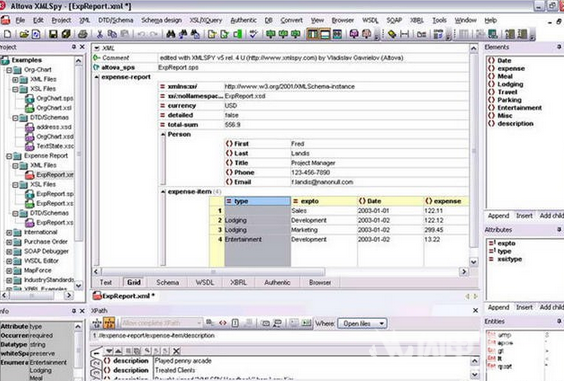The image size is (564, 381).
Task: Open the Where Open files dropdown
Action: [x=362, y=323]
